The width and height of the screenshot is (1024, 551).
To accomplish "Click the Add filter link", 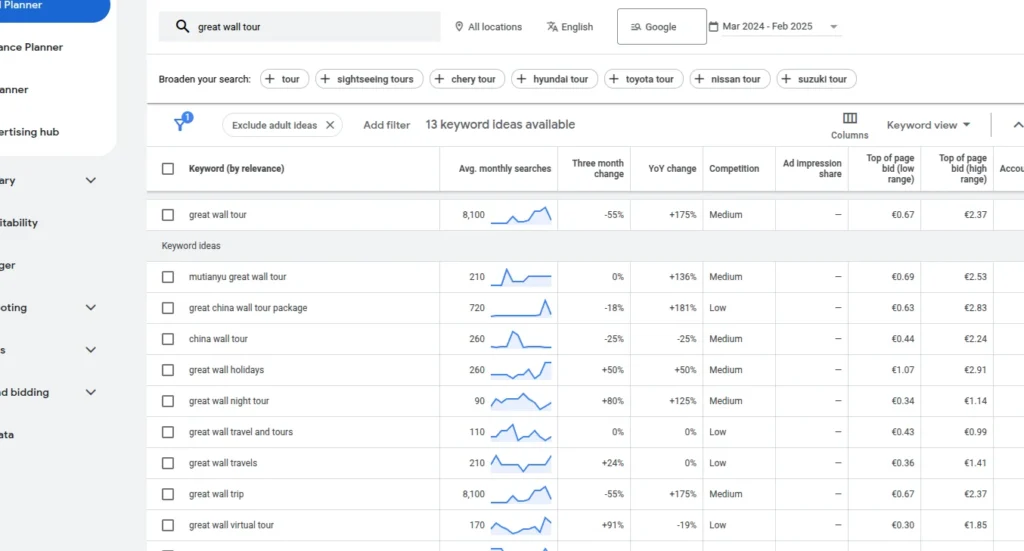I will [386, 125].
